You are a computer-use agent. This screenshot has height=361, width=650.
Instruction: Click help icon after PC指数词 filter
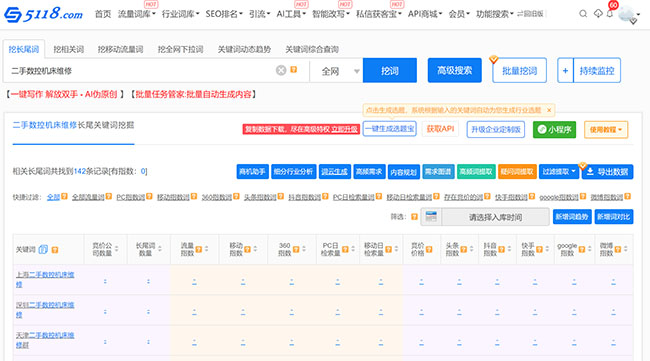(149, 196)
